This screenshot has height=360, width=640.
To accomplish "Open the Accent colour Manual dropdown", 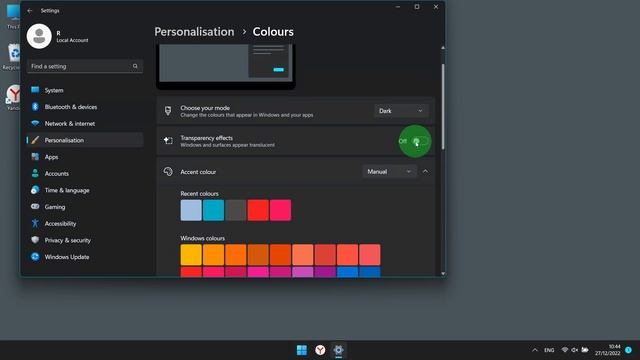I will 389,171.
